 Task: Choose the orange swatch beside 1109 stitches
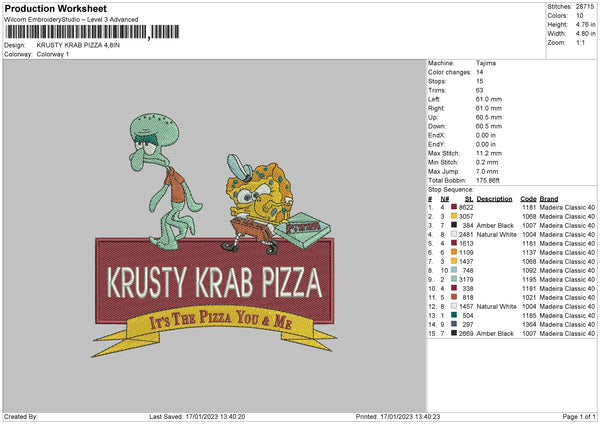pyautogui.click(x=454, y=252)
